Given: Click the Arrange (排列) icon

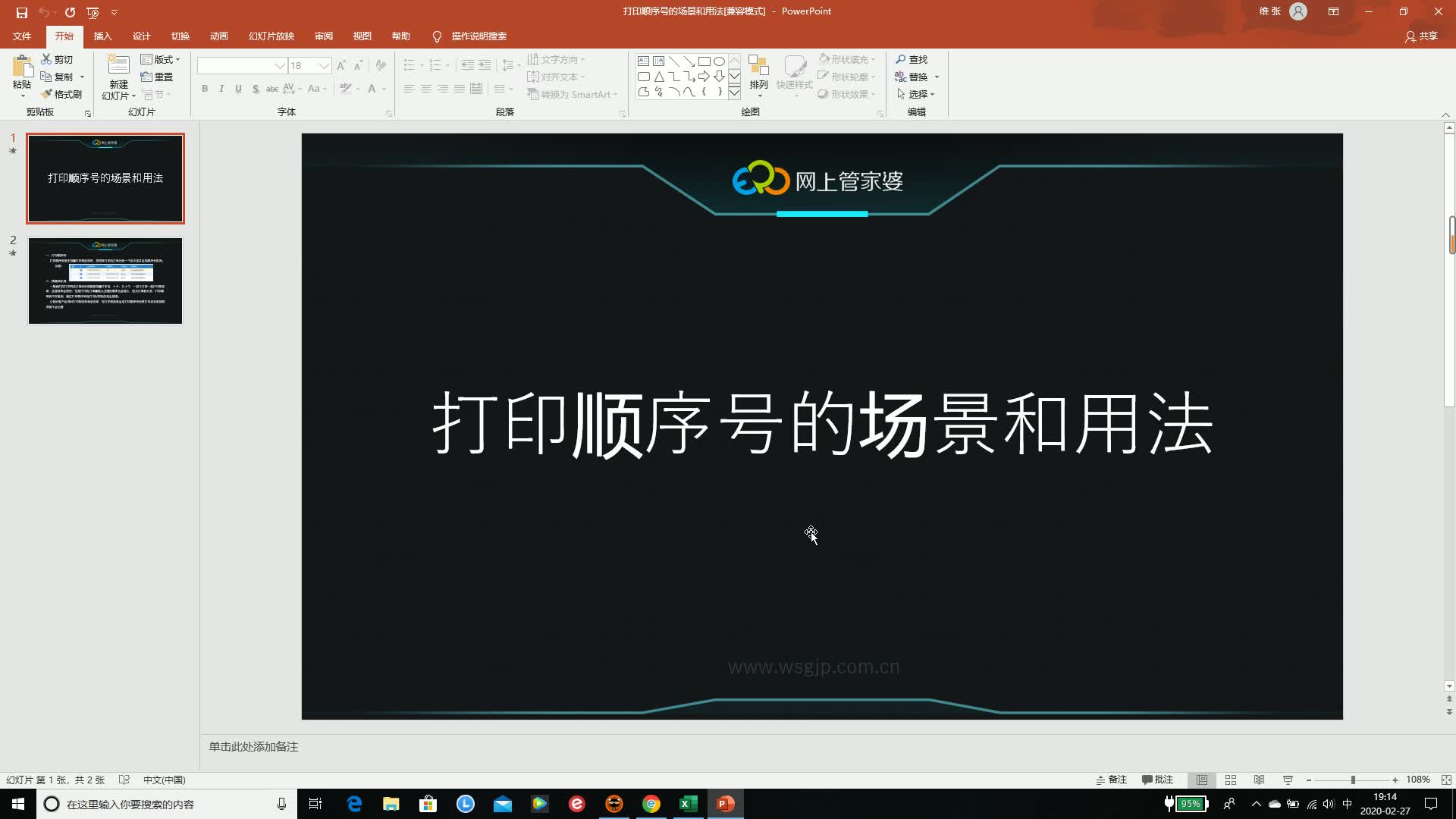Looking at the screenshot, I should [x=758, y=66].
